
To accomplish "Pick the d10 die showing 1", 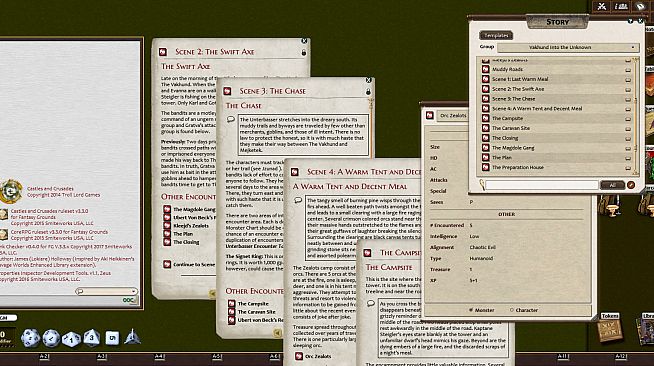I will (71, 339).
